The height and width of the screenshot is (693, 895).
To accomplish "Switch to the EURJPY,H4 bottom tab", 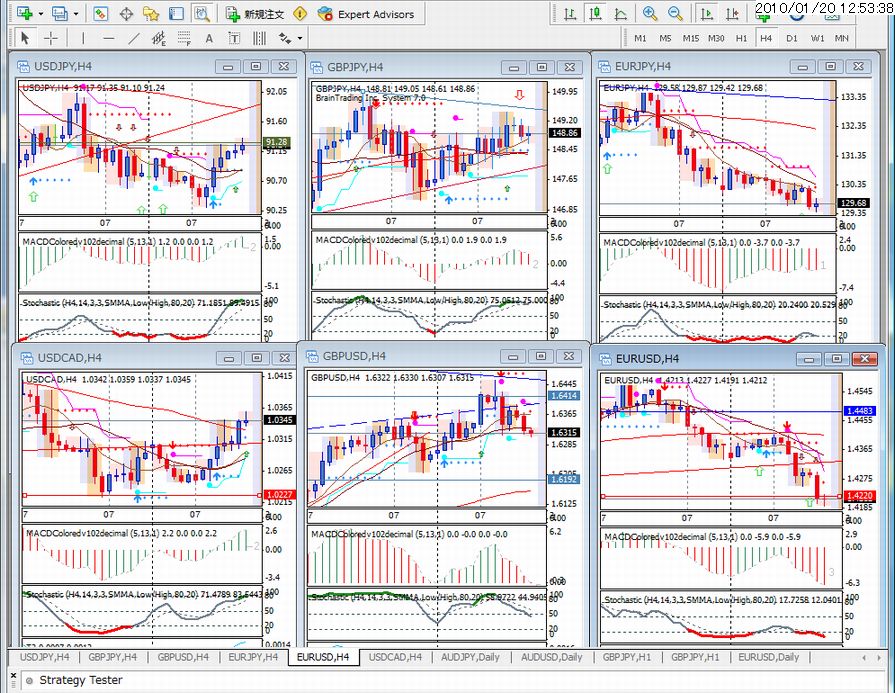I will pyautogui.click(x=253, y=657).
